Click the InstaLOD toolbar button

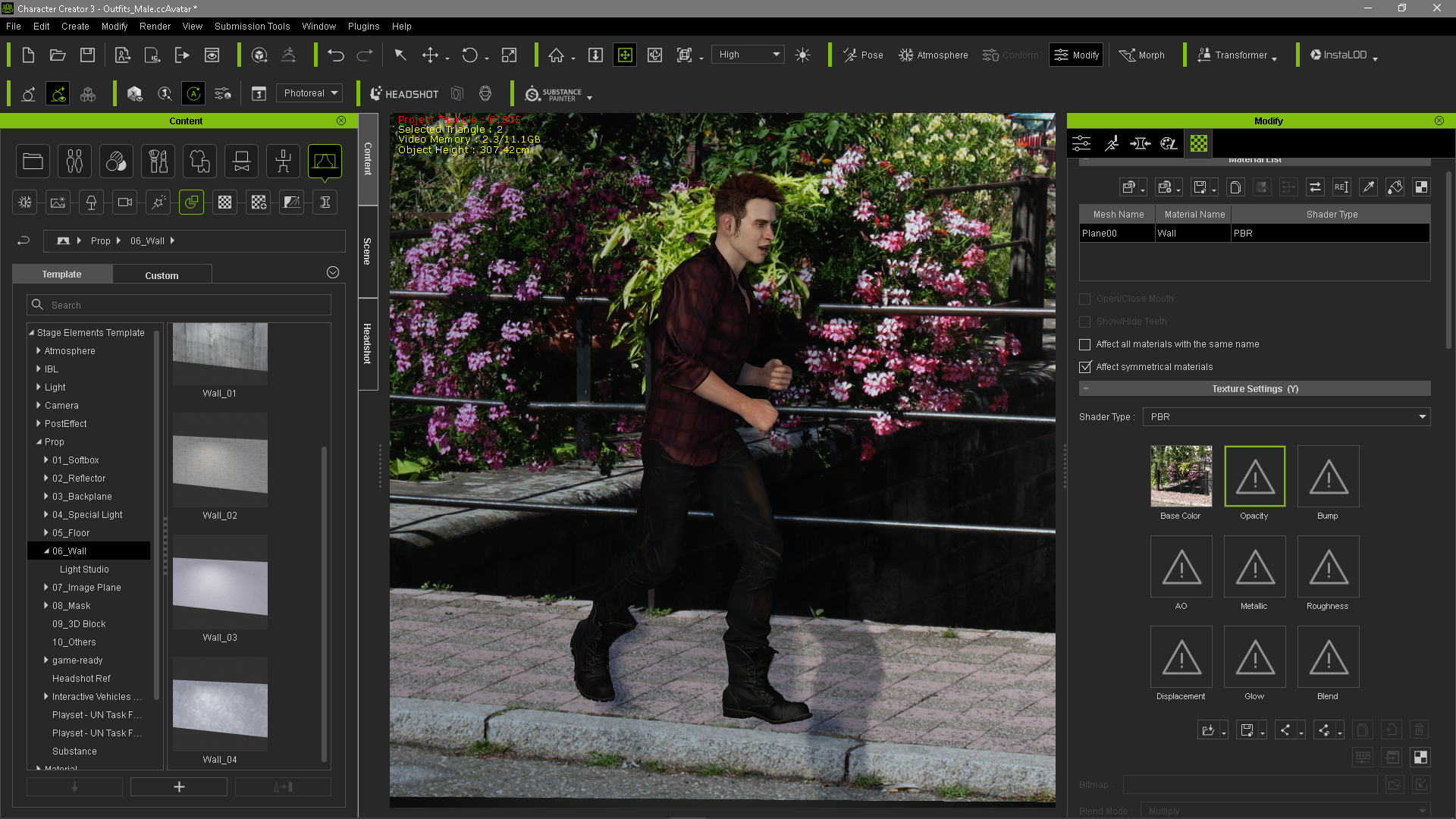[x=1339, y=55]
